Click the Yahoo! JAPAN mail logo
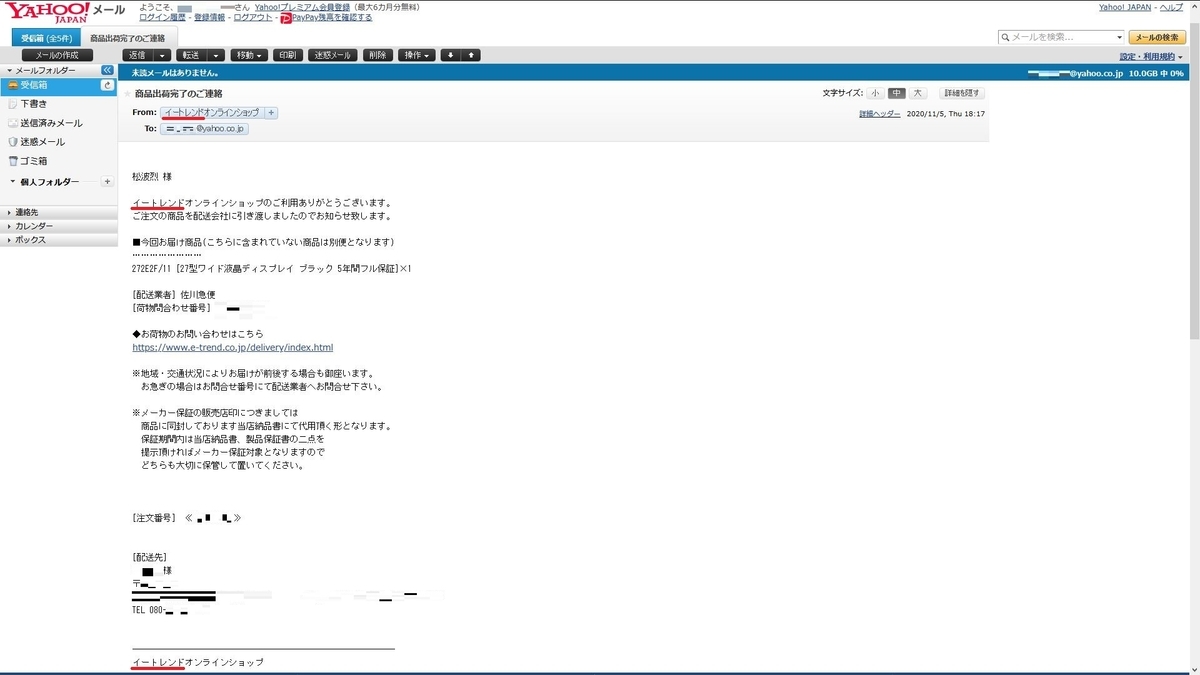Screen dimensions: 1200x675 click(x=65, y=12)
